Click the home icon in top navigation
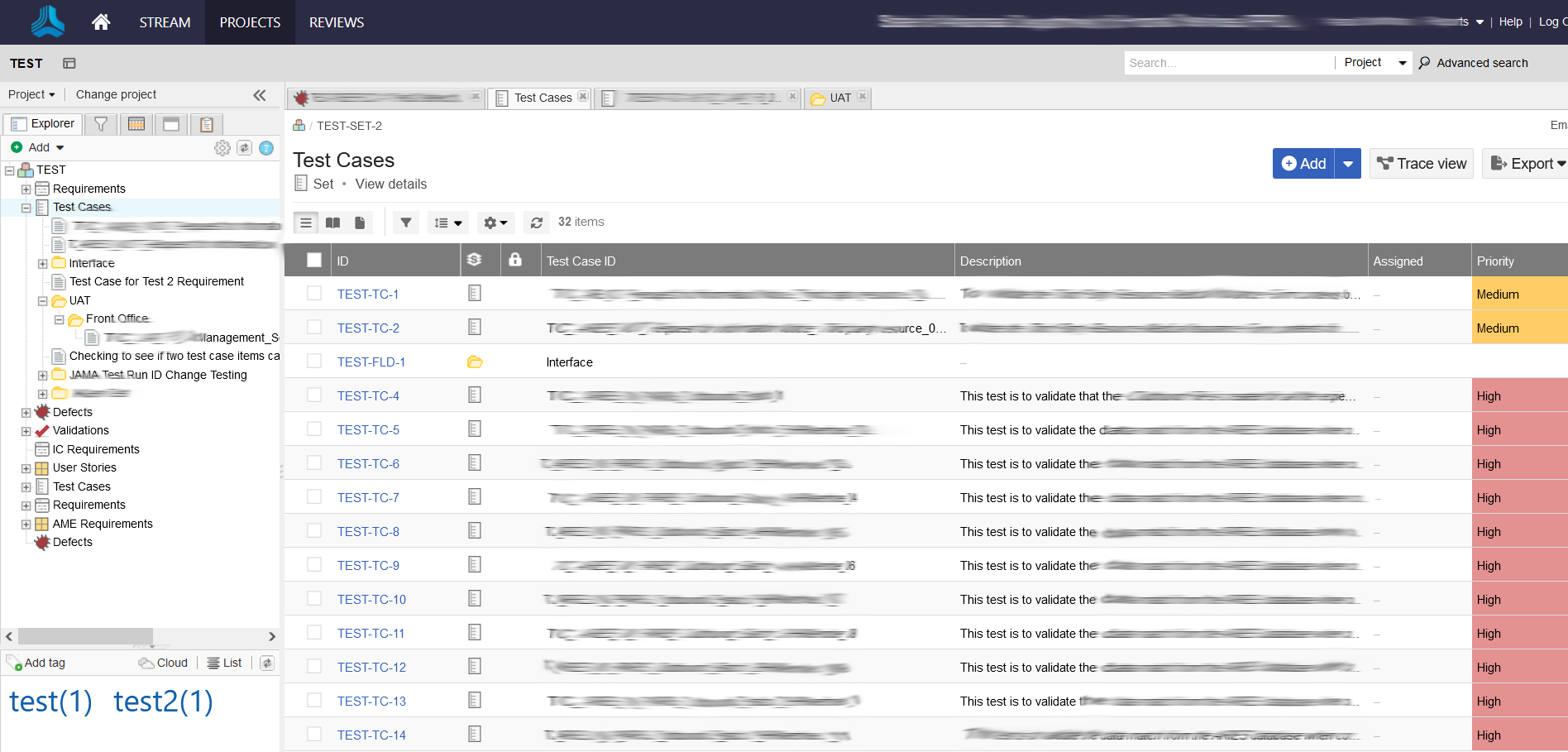The image size is (1568, 752). 101,22
